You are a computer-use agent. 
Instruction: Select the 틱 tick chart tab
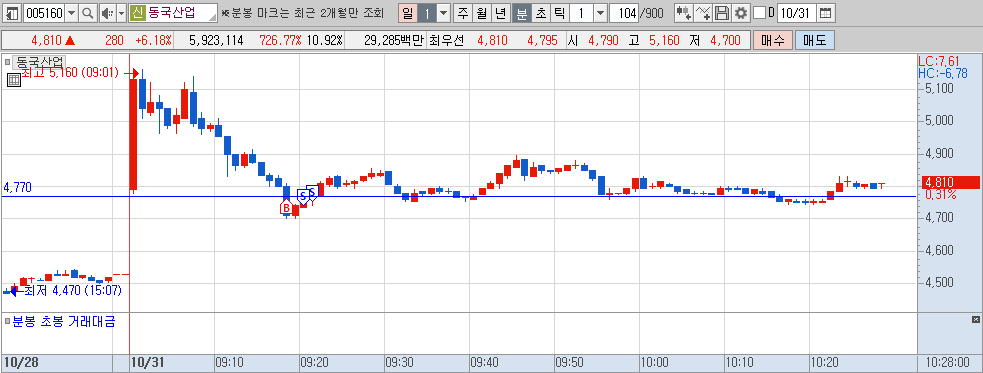[x=559, y=13]
